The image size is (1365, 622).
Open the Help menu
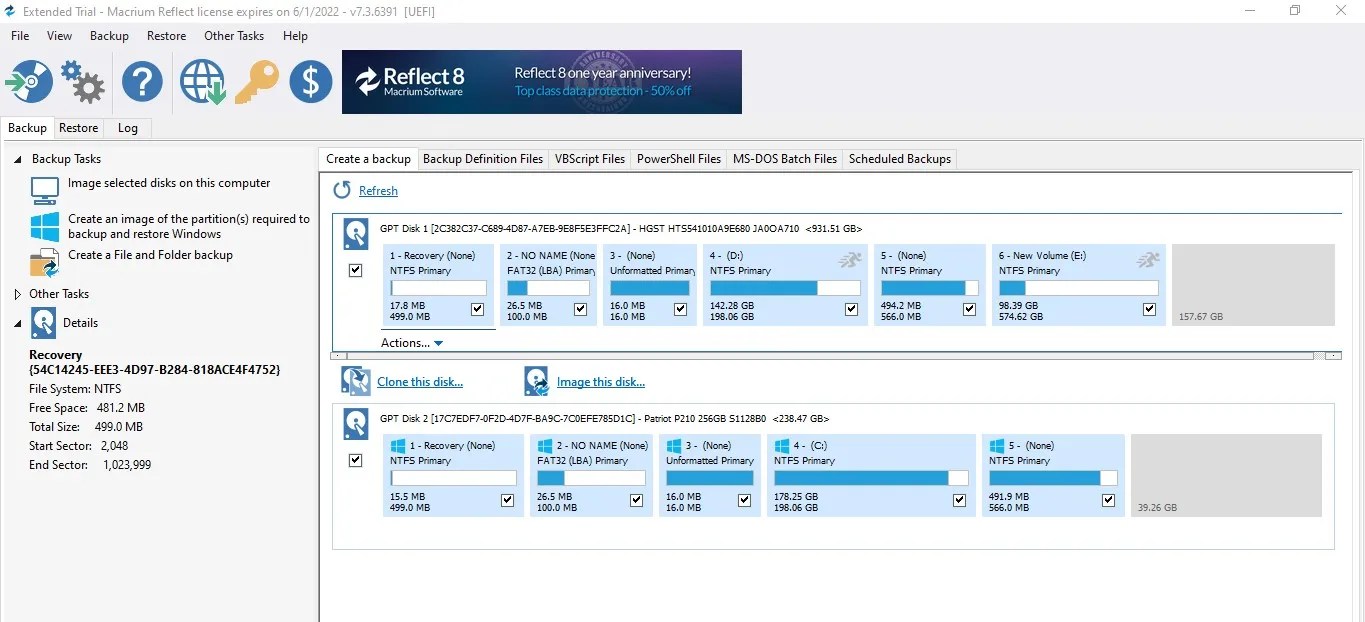point(295,36)
